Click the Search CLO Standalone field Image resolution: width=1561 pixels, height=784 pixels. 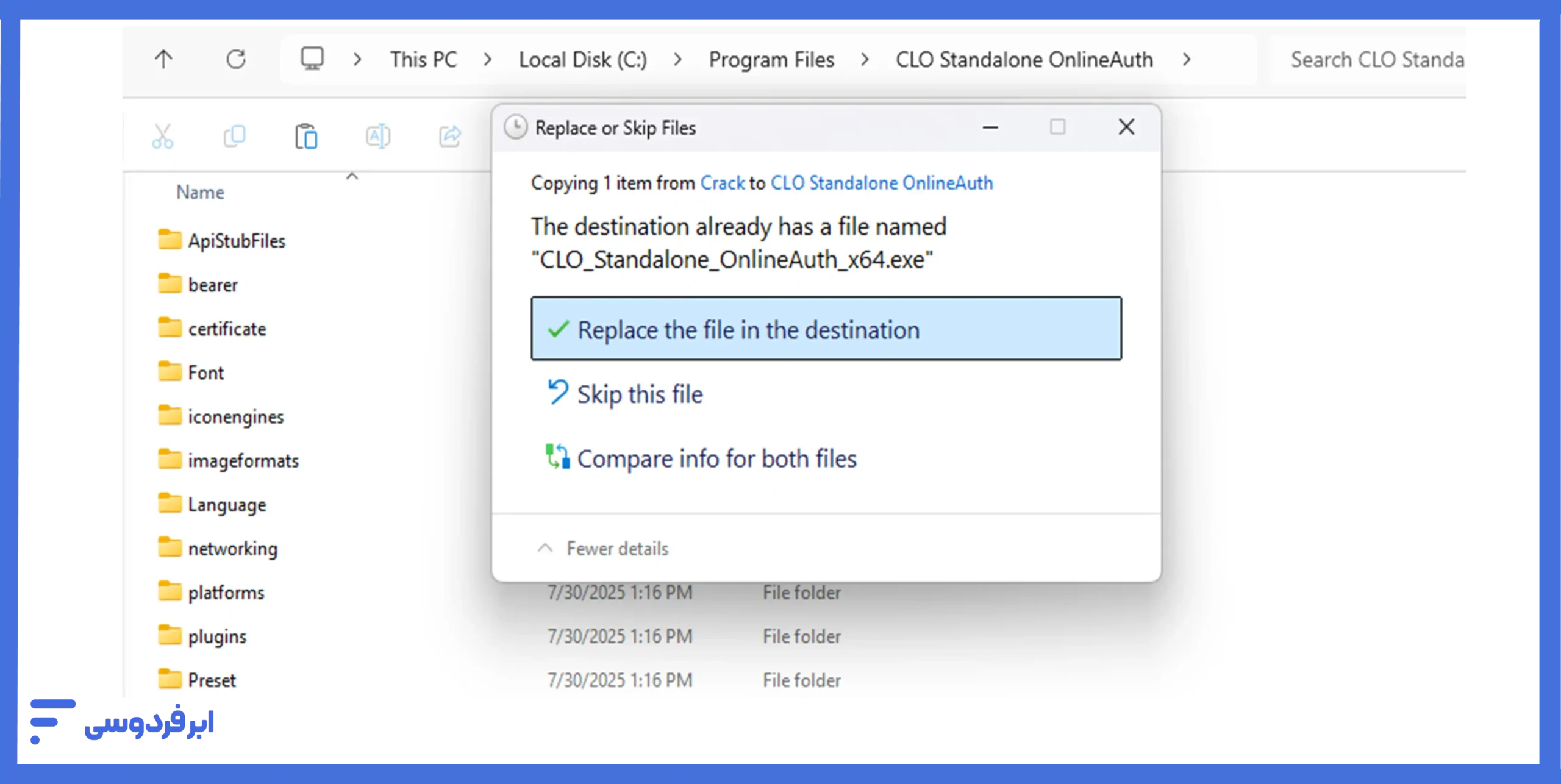coord(1376,60)
